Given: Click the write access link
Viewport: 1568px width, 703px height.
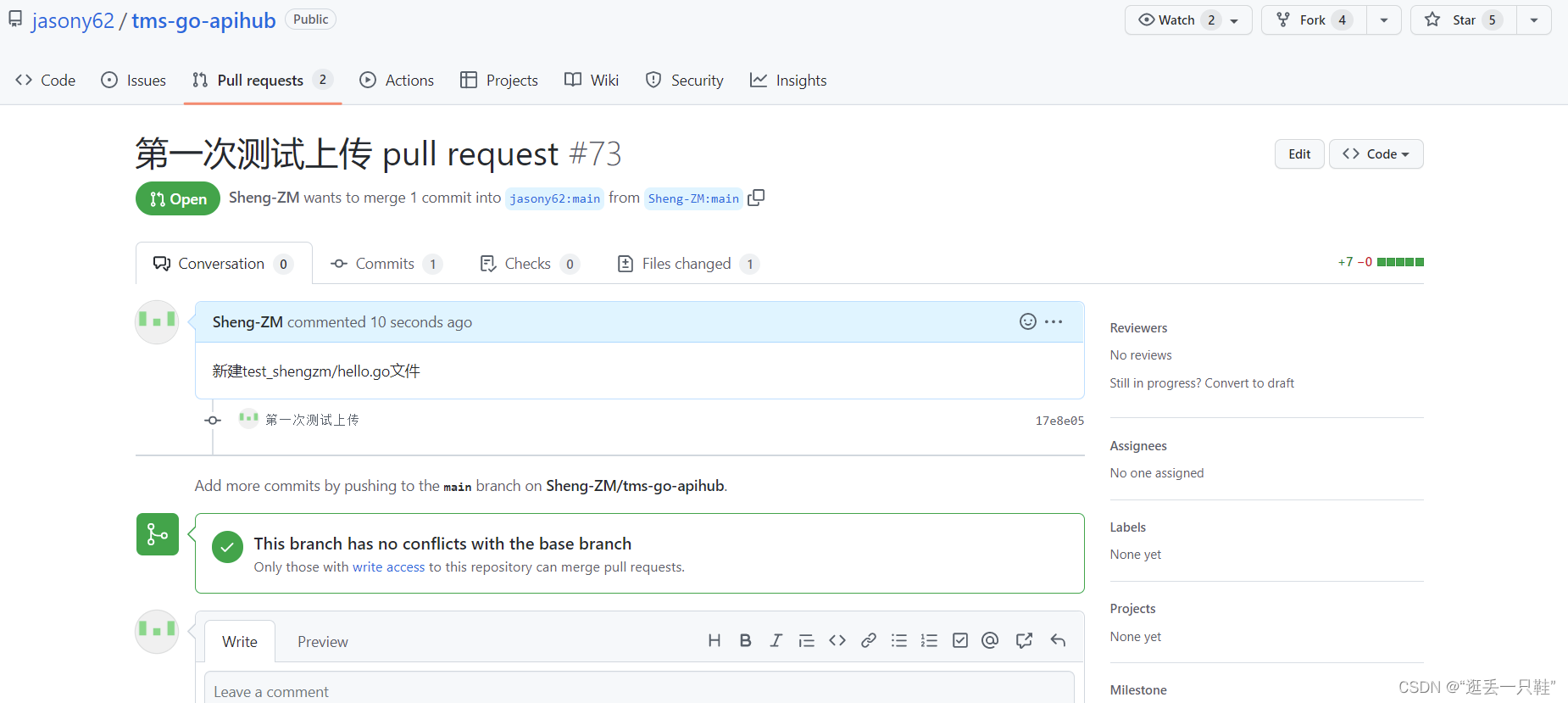Looking at the screenshot, I should tap(388, 566).
